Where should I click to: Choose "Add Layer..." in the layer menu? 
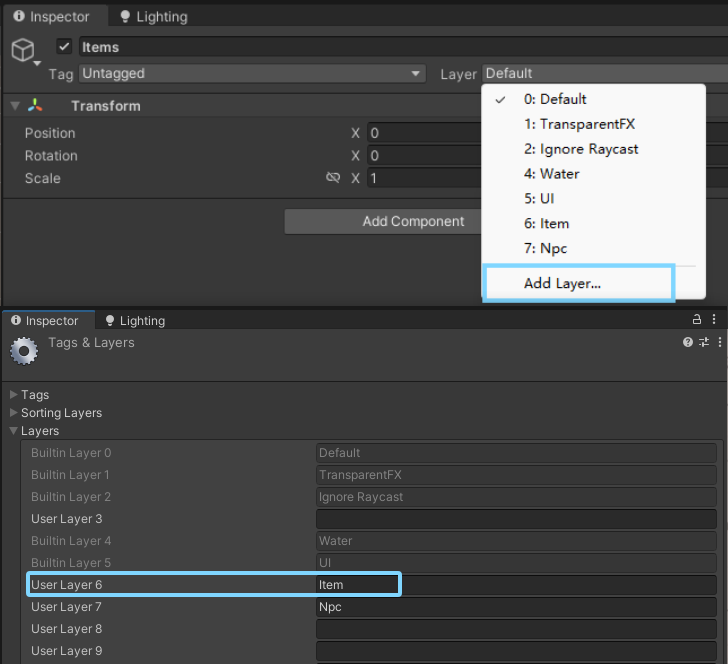(x=562, y=283)
